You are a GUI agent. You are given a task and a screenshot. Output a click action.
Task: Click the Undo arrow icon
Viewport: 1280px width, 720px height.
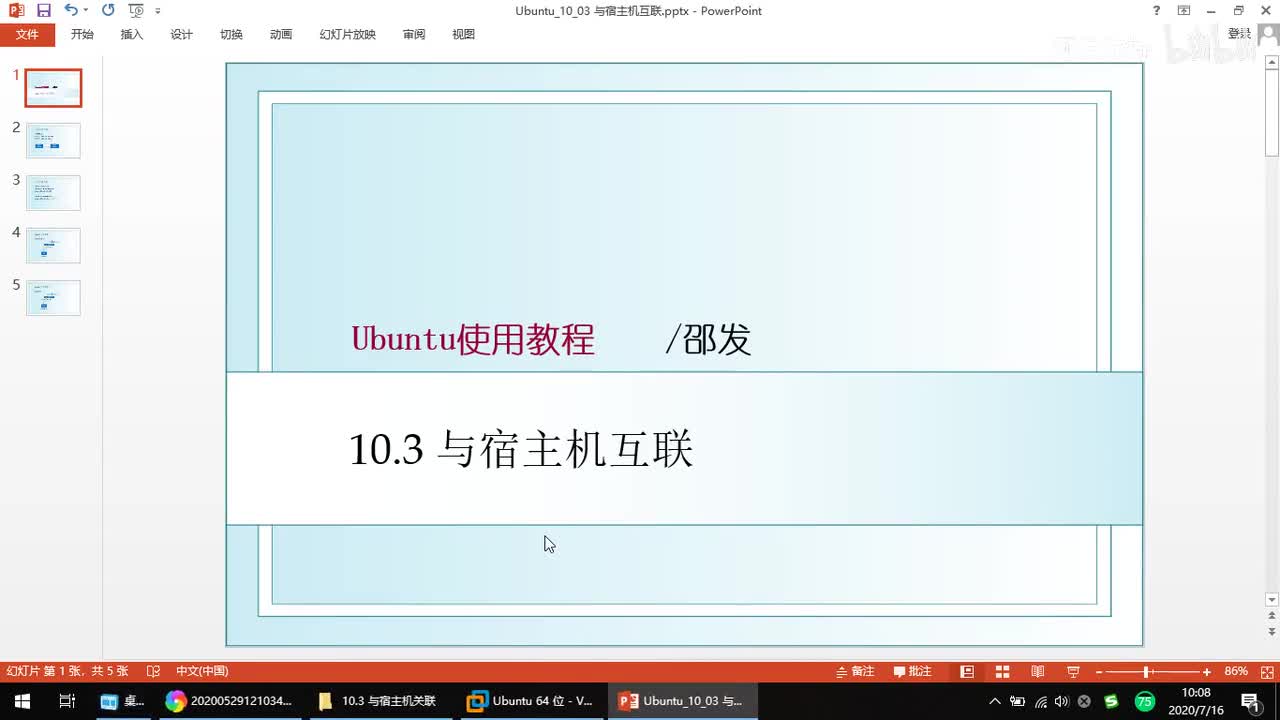70,10
